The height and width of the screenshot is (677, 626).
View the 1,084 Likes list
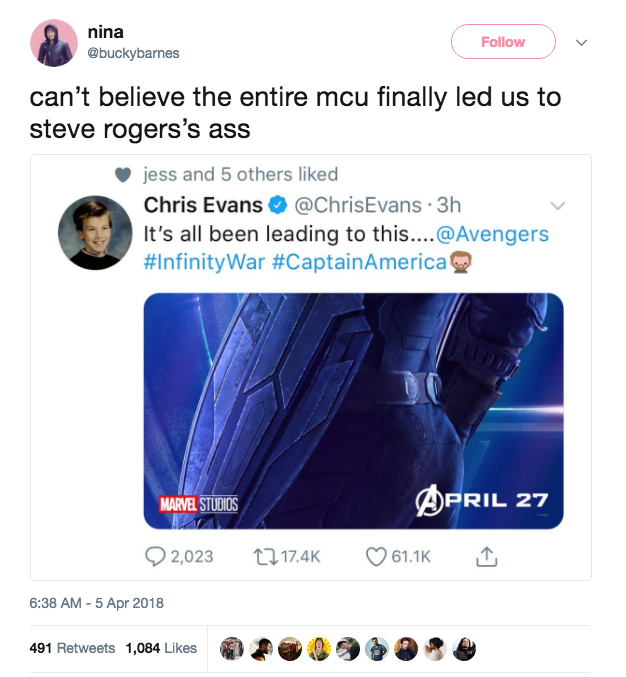pyautogui.click(x=161, y=648)
